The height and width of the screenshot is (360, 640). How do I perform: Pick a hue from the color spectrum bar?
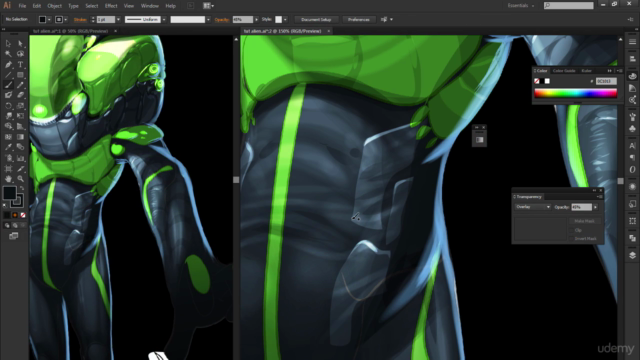pos(576,93)
